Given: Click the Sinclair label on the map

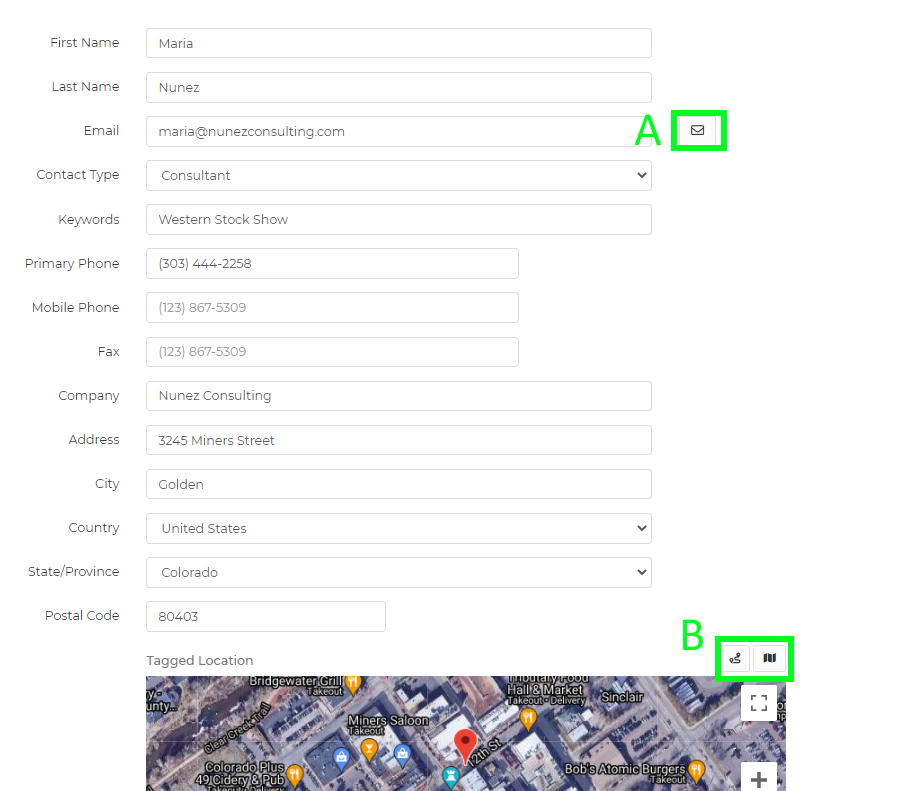Looking at the screenshot, I should tap(622, 696).
